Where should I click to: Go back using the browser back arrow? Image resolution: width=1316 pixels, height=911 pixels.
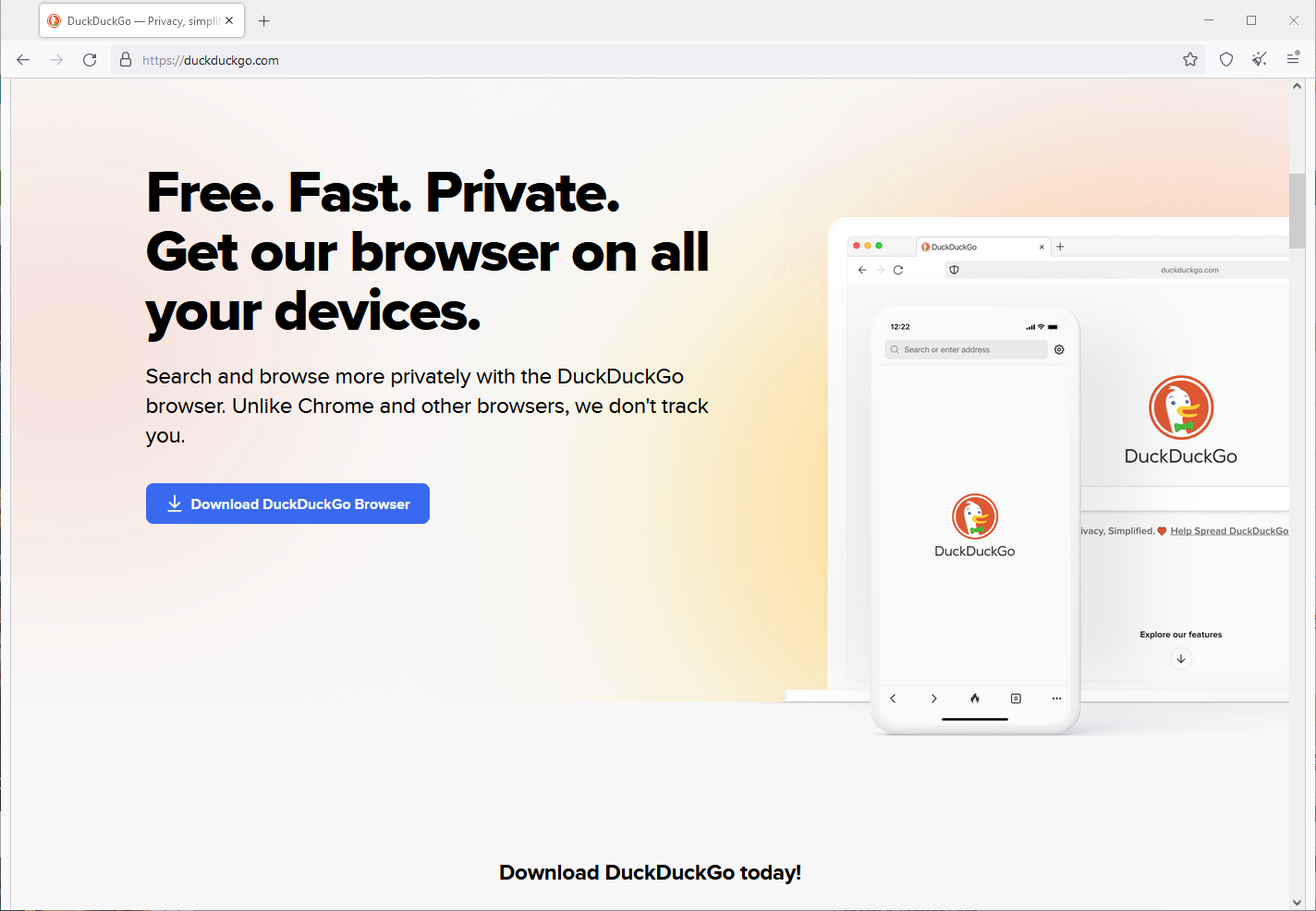(23, 60)
